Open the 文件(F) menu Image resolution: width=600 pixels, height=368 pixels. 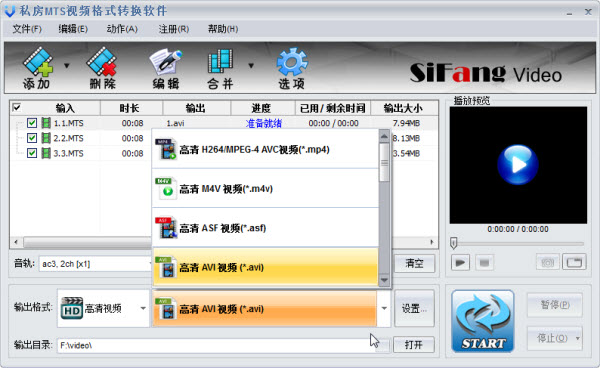27,29
